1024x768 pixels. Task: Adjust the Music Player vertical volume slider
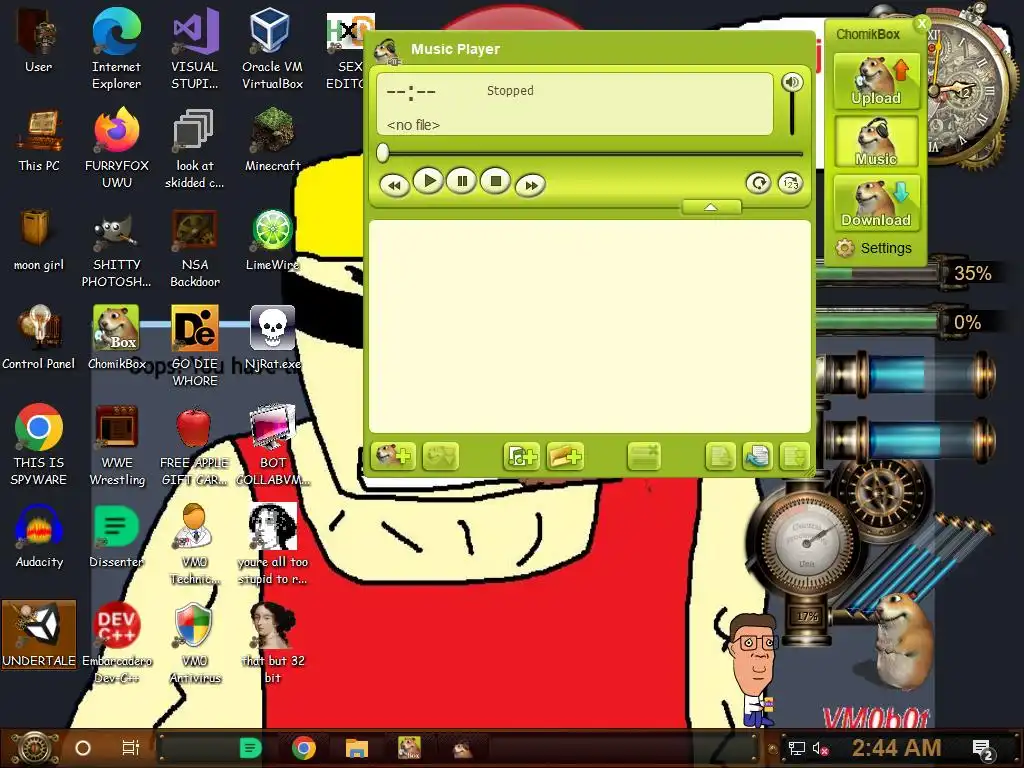(792, 114)
